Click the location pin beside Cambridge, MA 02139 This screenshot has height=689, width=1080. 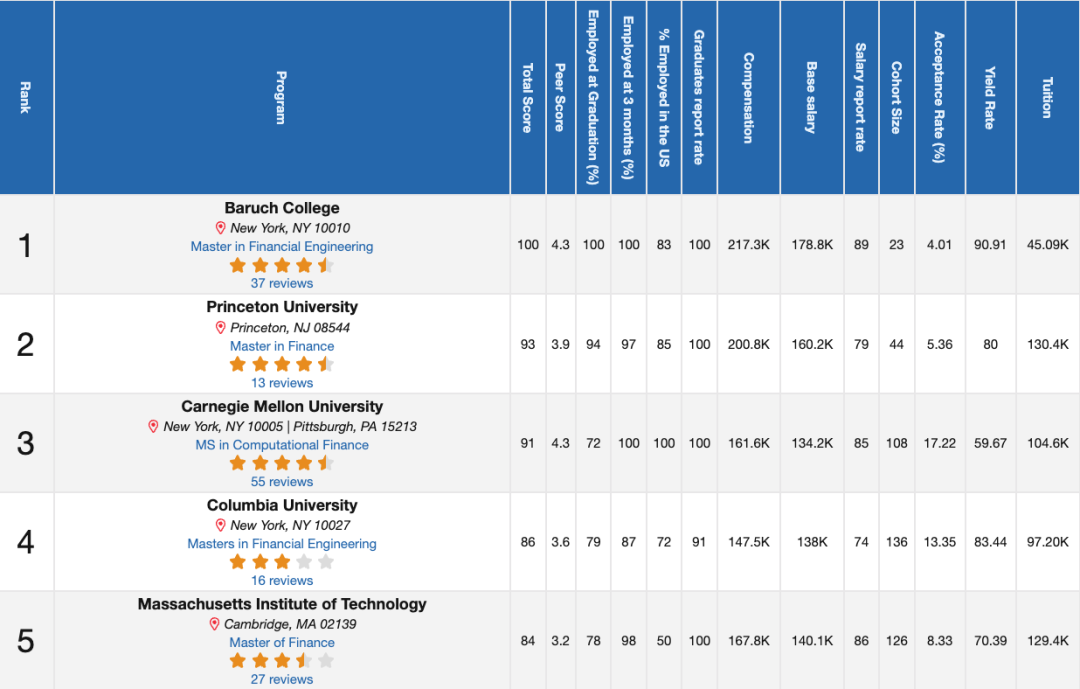(x=214, y=624)
